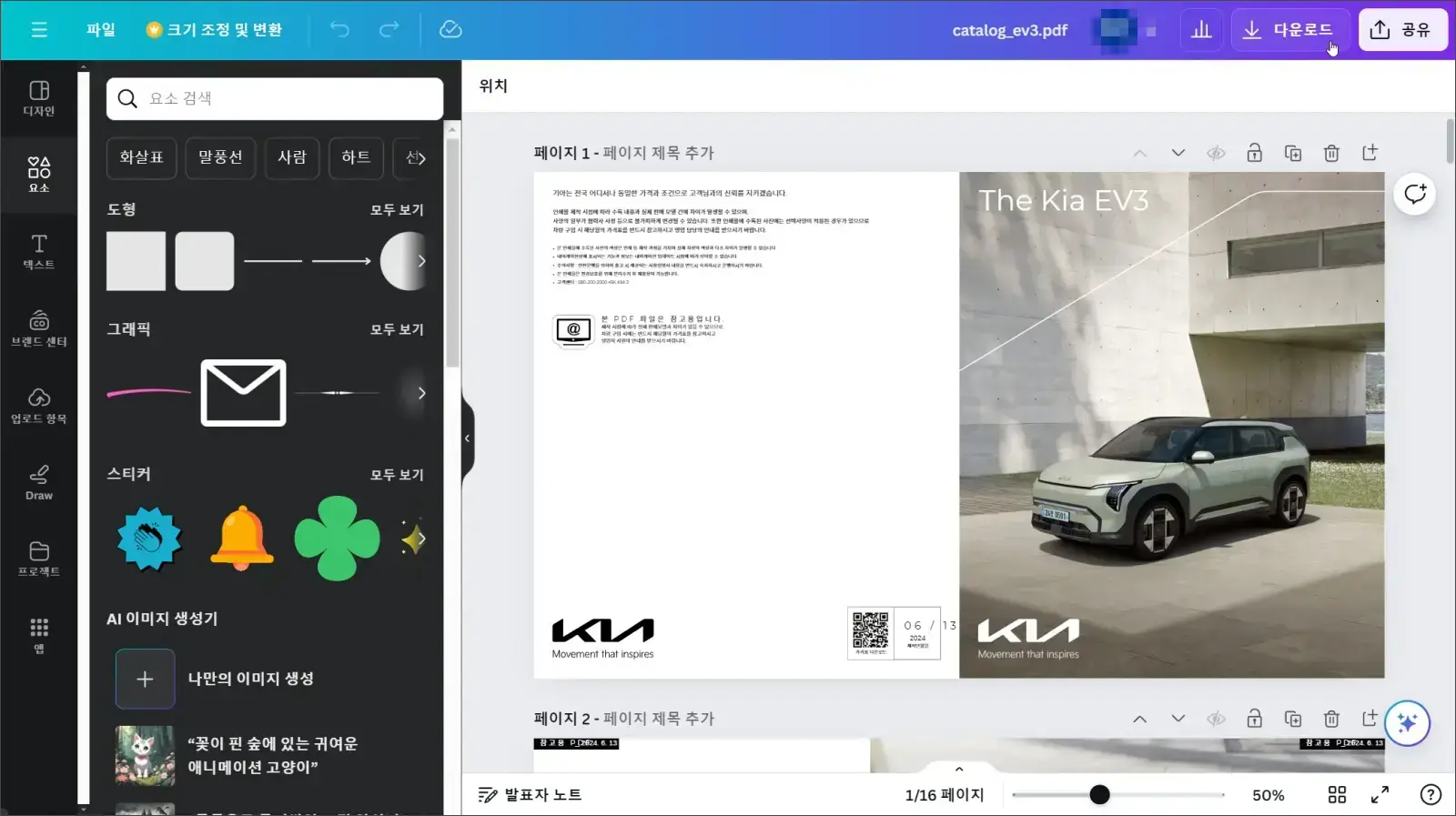The height and width of the screenshot is (816, 1456).
Task: Open the analytics bar chart icon
Action: [x=1201, y=30]
